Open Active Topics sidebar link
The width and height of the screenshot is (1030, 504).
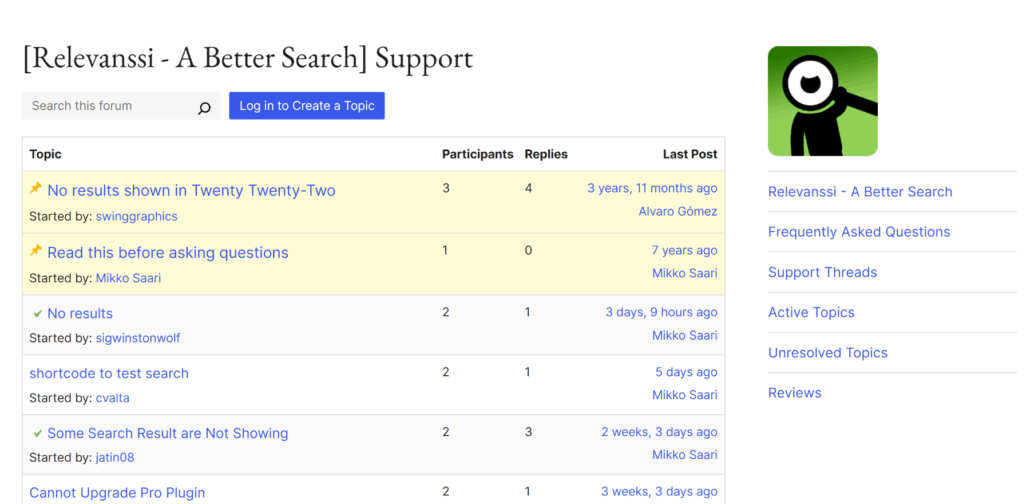click(811, 312)
